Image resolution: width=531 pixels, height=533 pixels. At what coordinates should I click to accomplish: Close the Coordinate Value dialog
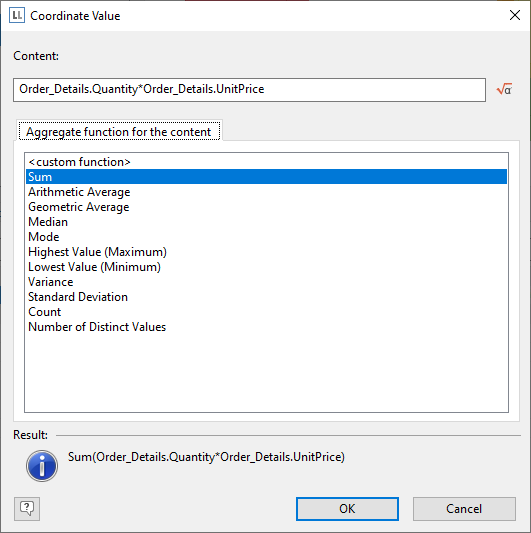515,15
